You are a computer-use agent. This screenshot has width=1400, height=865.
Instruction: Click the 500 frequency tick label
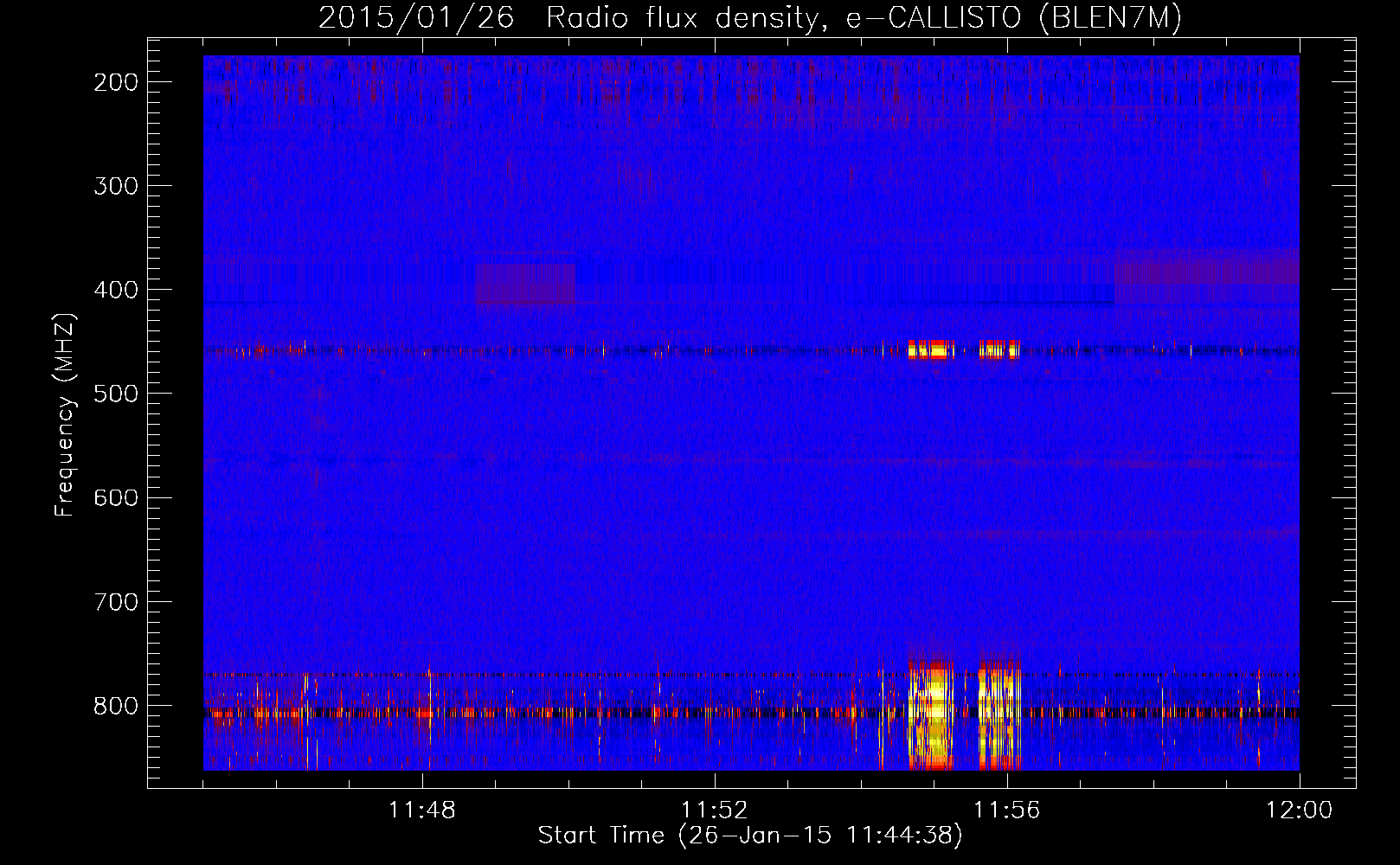pyautogui.click(x=116, y=394)
